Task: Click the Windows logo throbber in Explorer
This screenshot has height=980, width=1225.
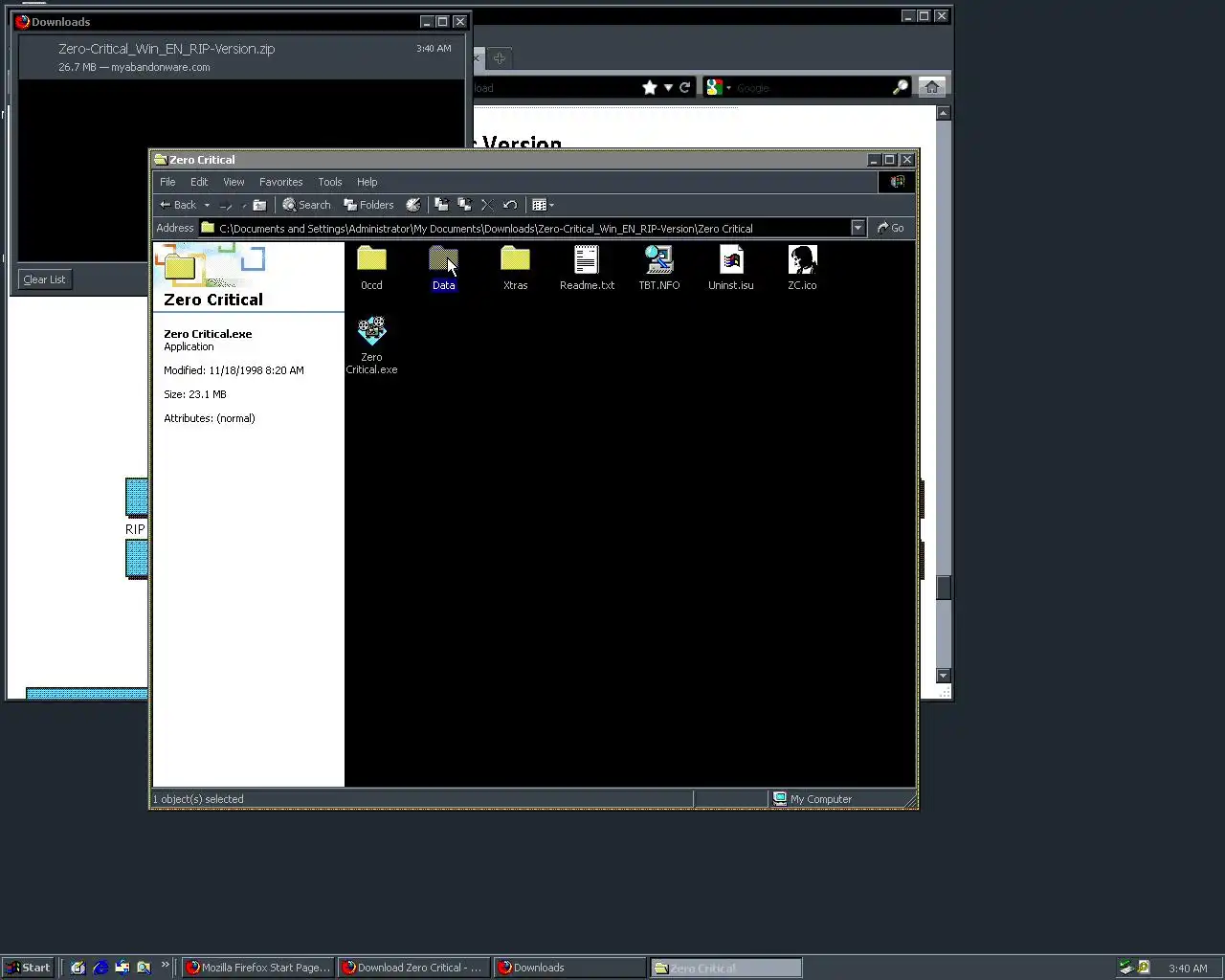Action: (x=897, y=182)
